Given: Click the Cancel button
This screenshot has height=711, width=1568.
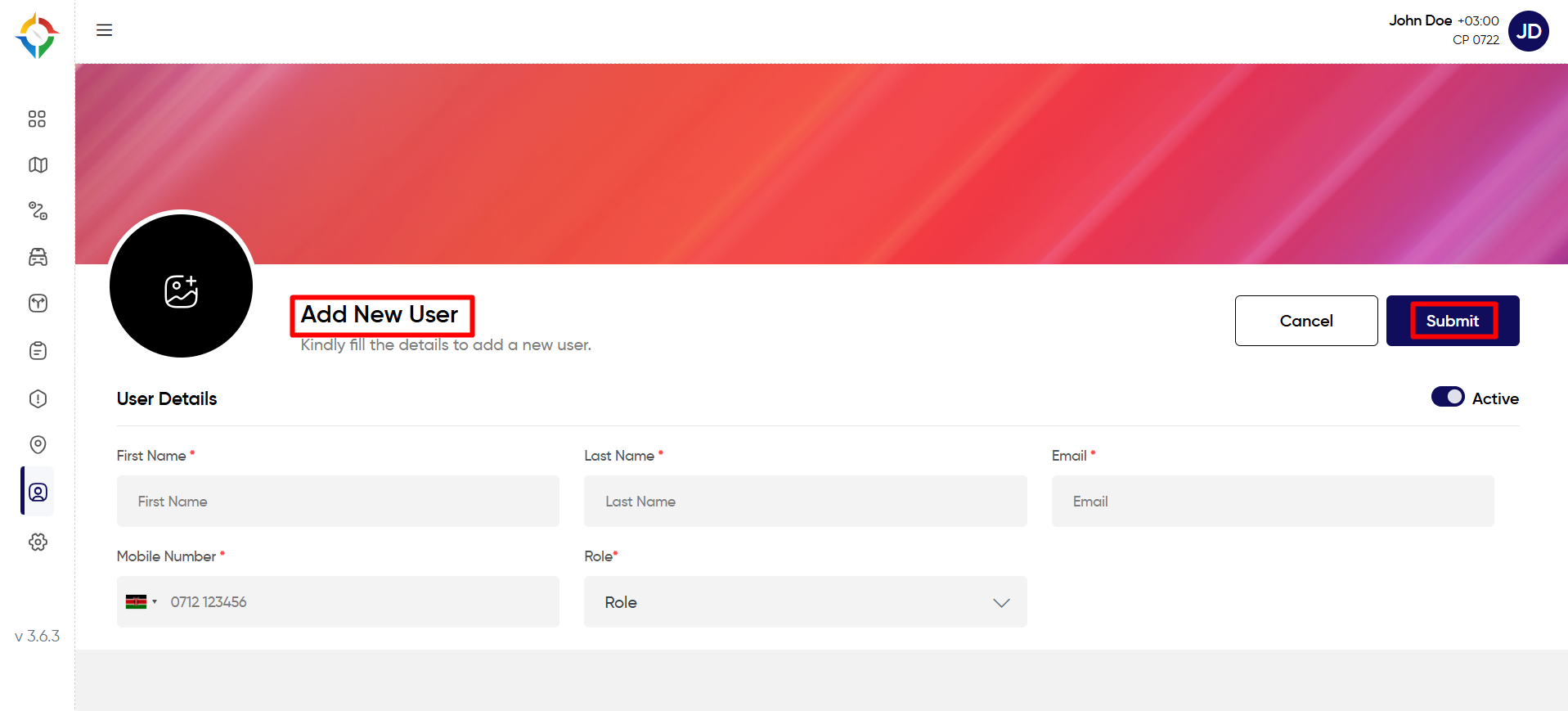Looking at the screenshot, I should pos(1306,321).
